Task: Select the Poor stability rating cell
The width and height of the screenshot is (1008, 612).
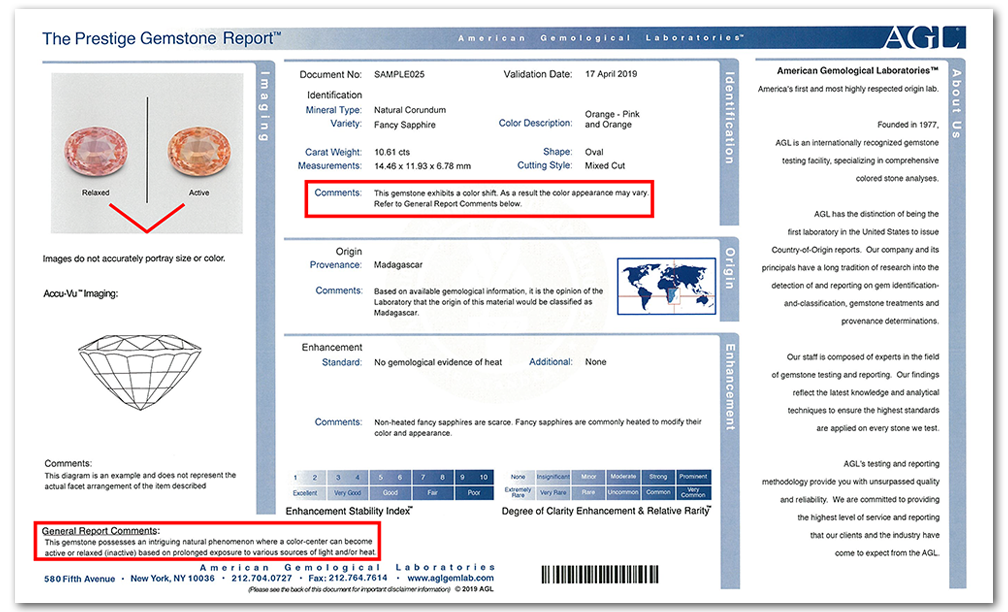Action: coord(474,493)
